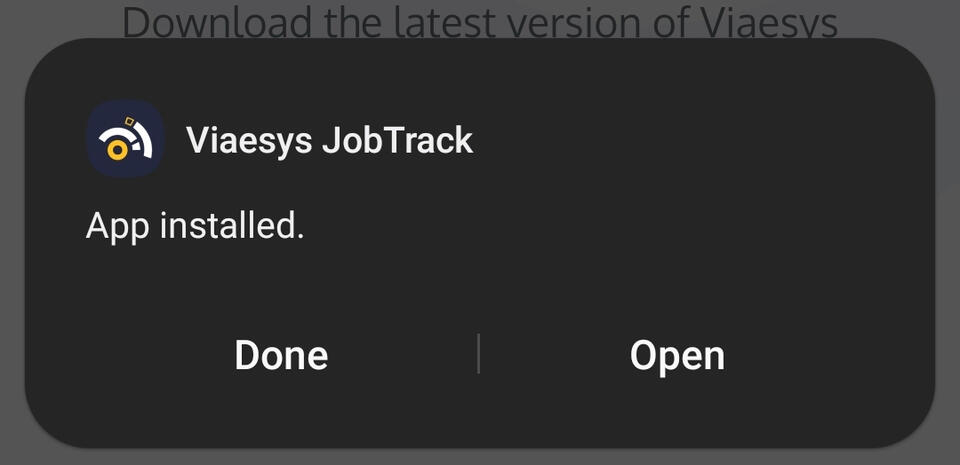
Task: Click the "App installed." status message
Action: click(195, 226)
